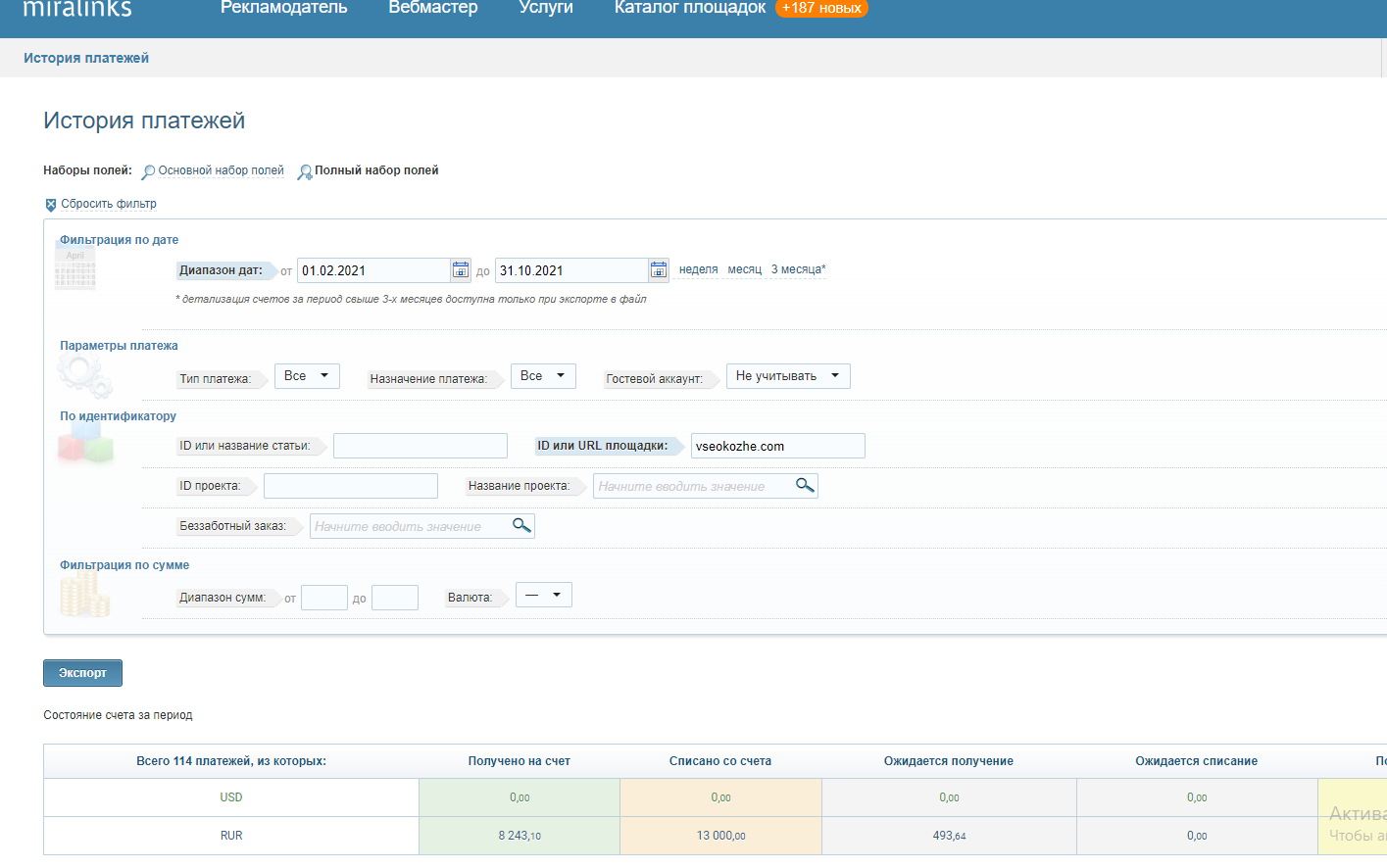Open the end date calendar picker

[659, 270]
